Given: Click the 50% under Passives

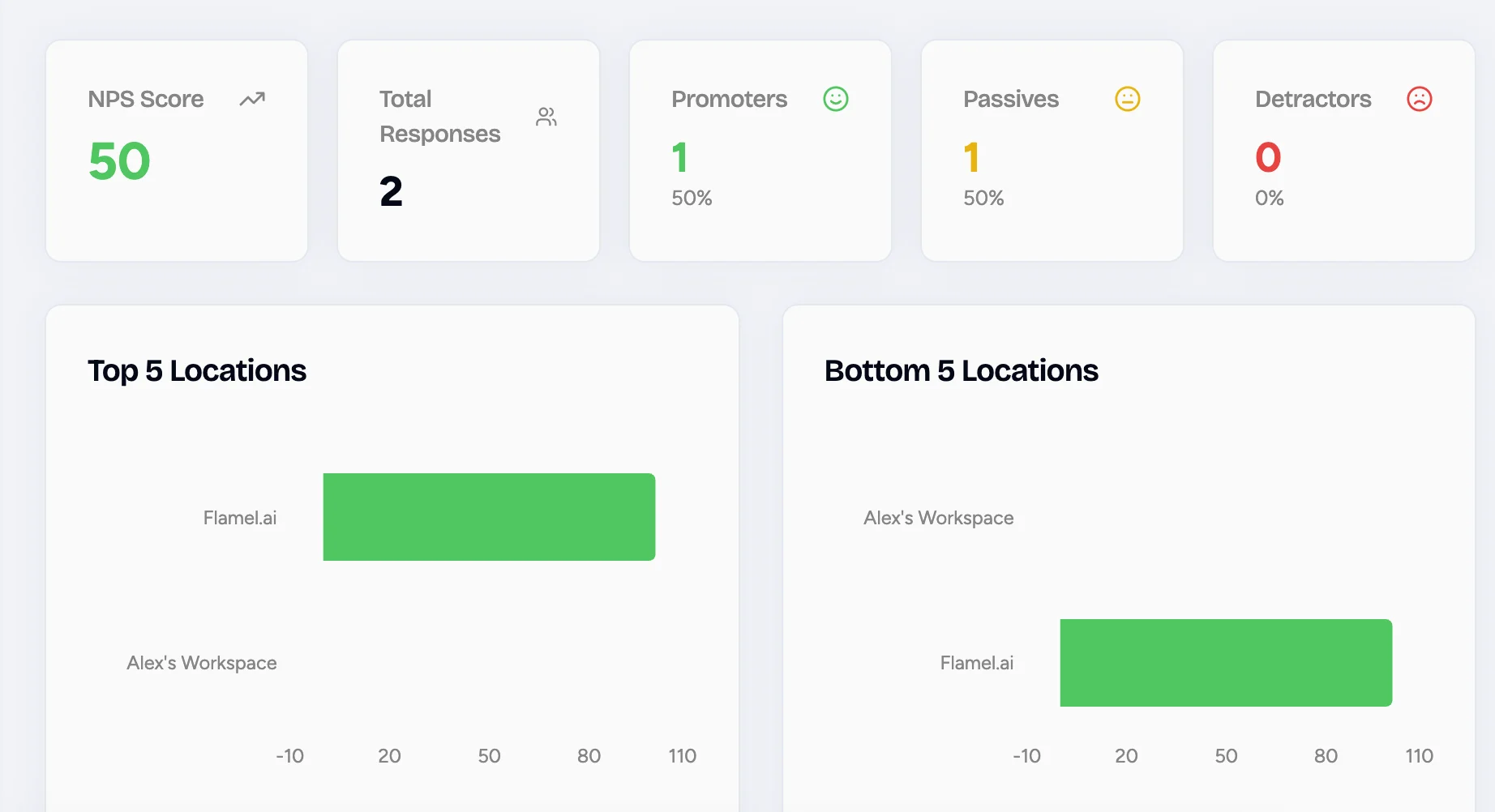Looking at the screenshot, I should pos(983,198).
